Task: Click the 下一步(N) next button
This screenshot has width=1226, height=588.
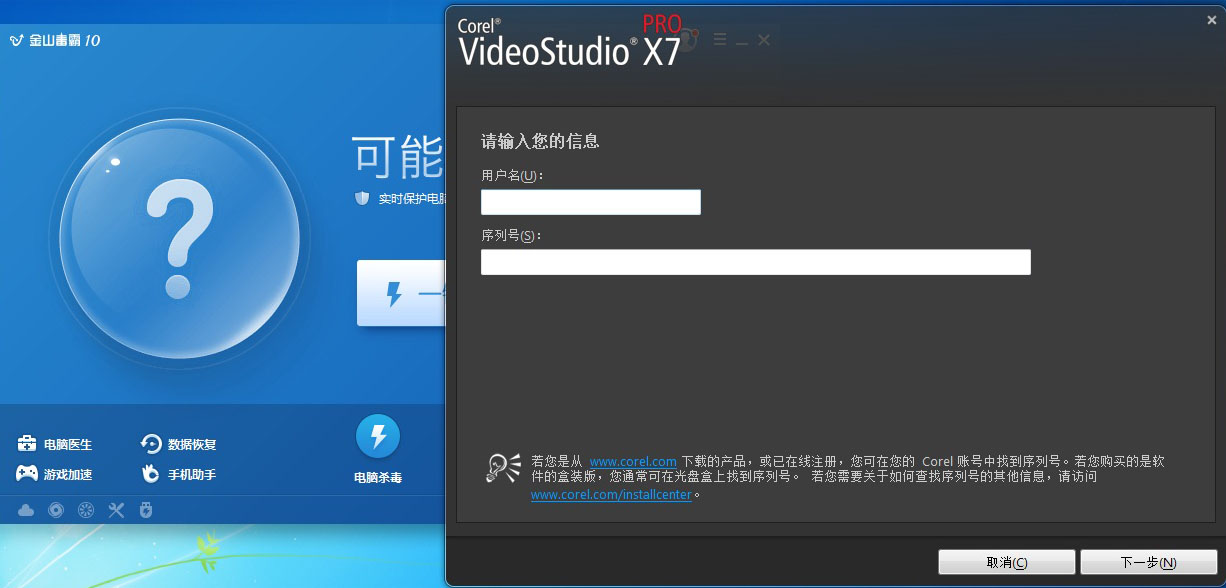Action: coord(1149,562)
